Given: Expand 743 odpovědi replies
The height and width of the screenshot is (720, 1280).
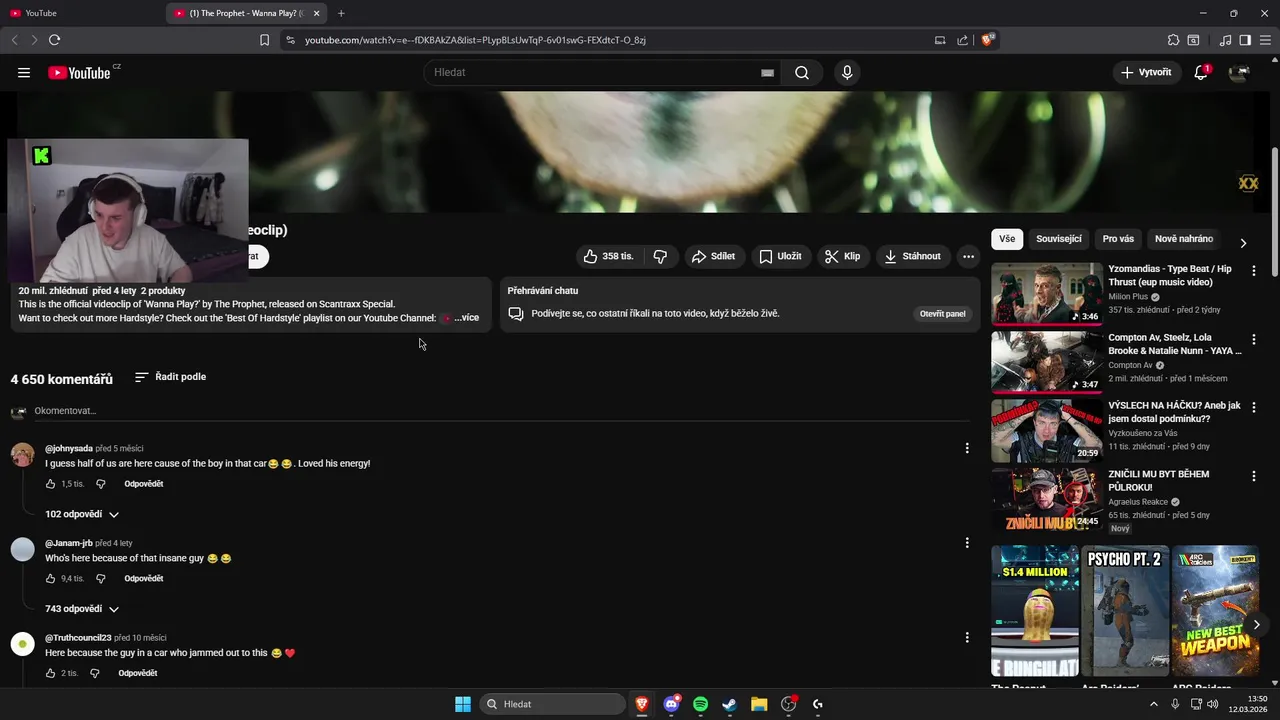Looking at the screenshot, I should (x=82, y=609).
